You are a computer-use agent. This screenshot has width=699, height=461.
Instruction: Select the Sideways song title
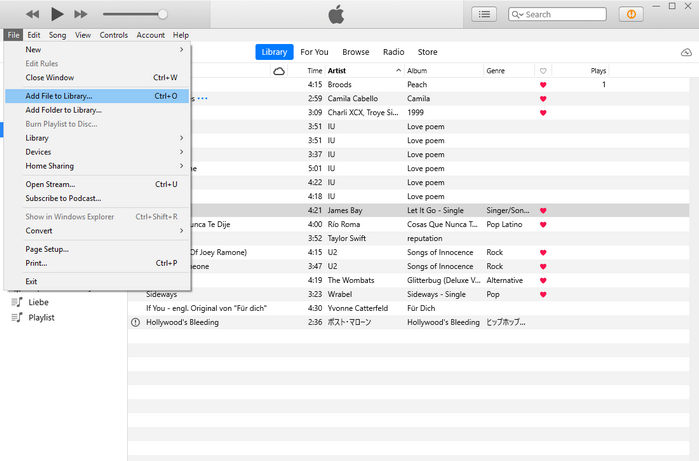coord(162,294)
